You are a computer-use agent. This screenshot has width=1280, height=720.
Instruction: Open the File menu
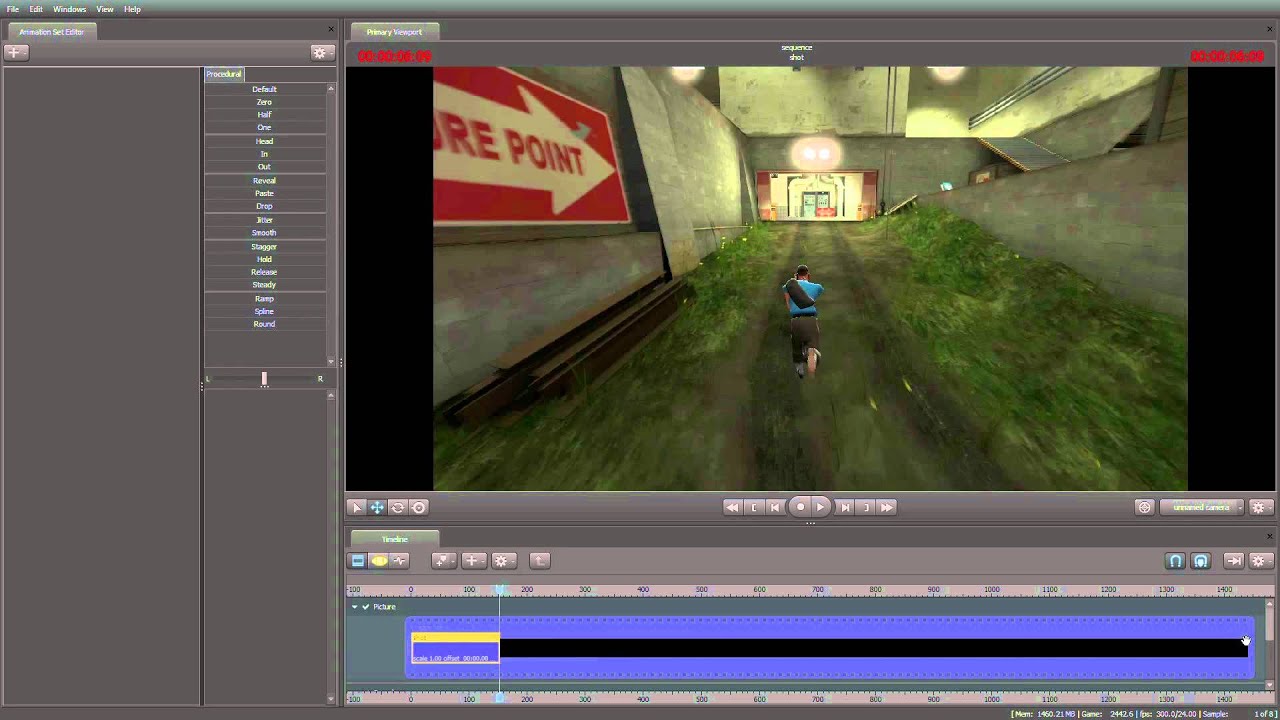coord(13,9)
